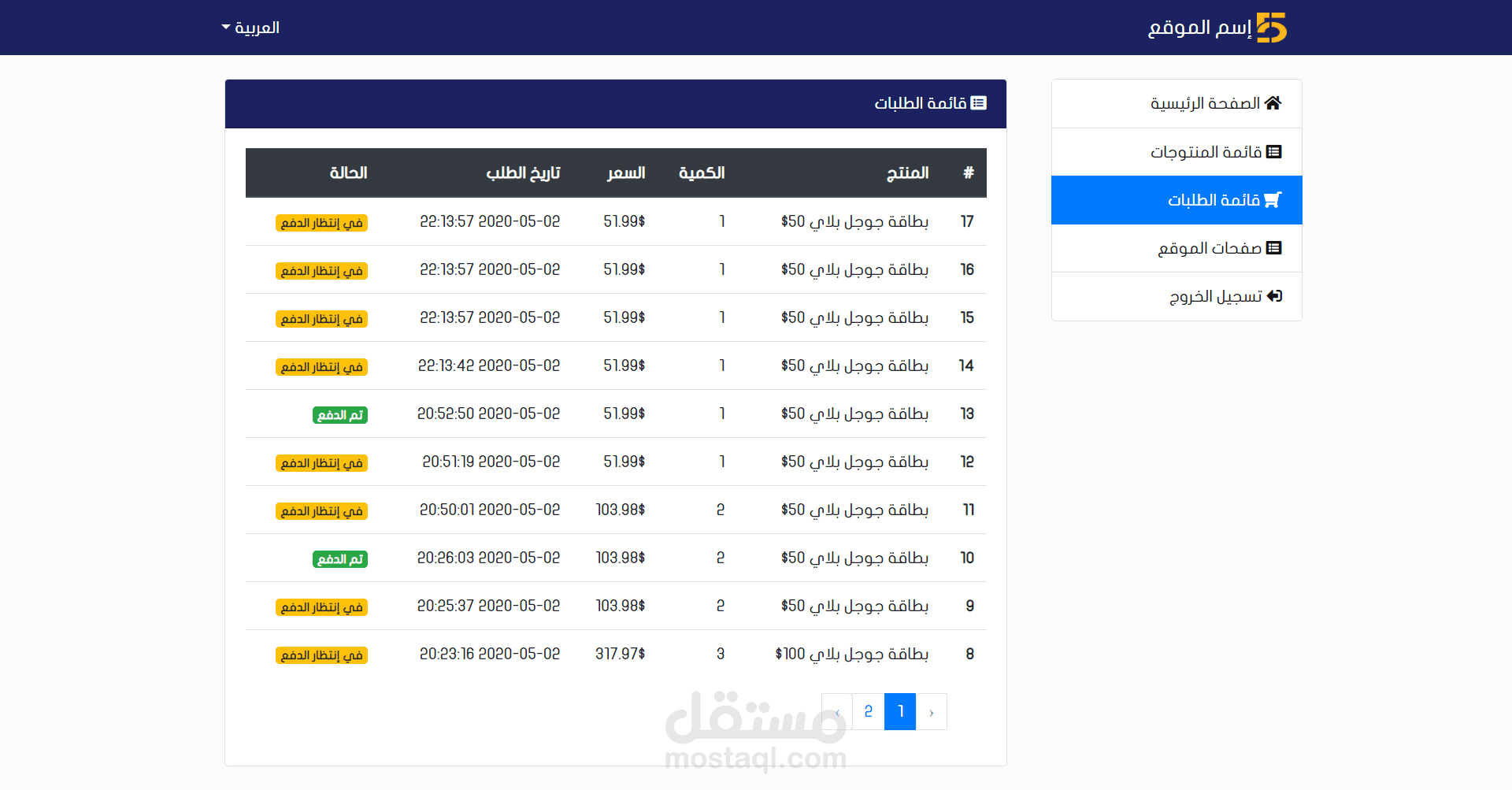
Task: Click the الكمية column header
Action: [702, 172]
